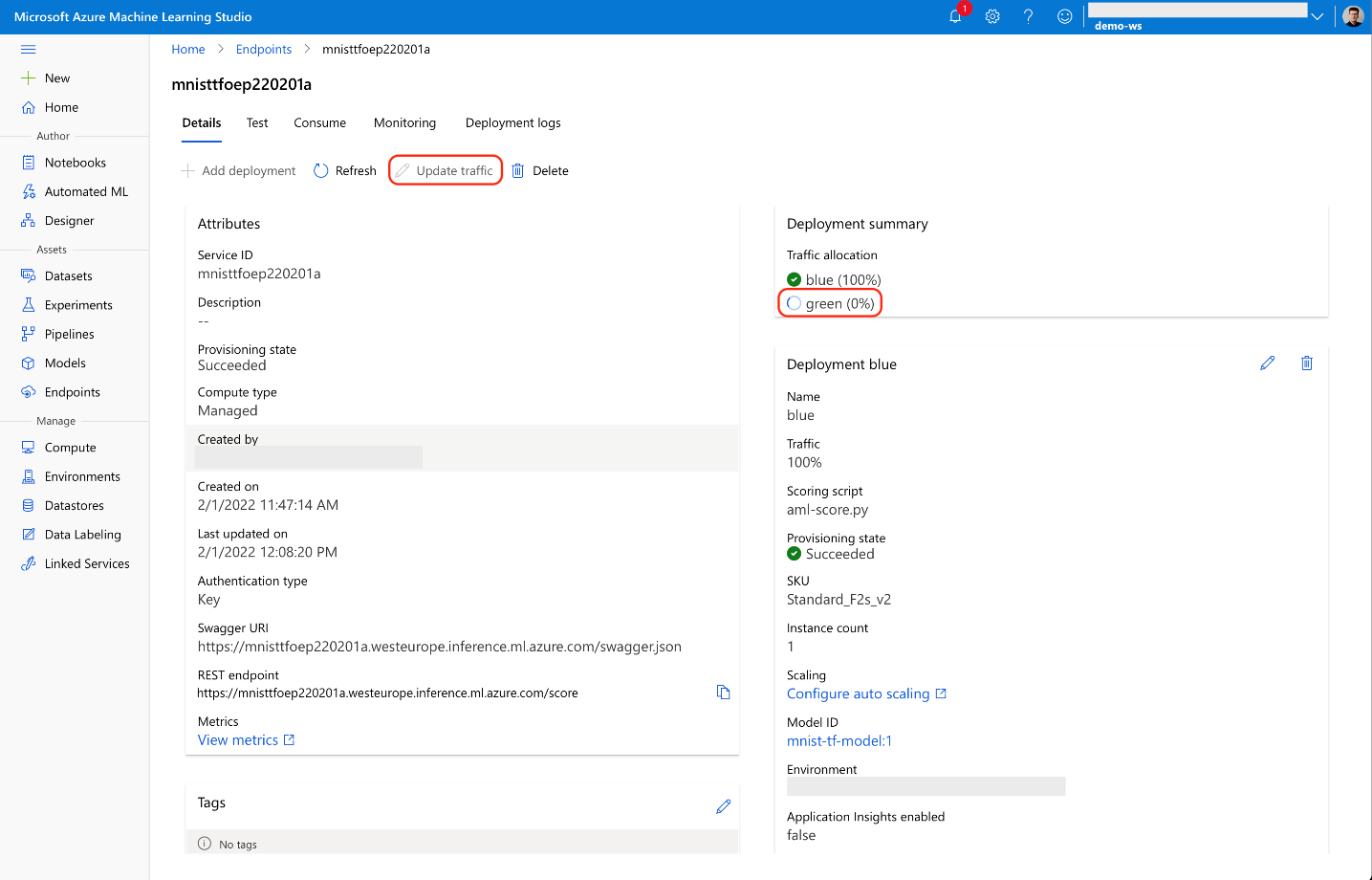Open Designer icon in sidebar
Image resolution: width=1372 pixels, height=880 pixels.
[x=29, y=220]
